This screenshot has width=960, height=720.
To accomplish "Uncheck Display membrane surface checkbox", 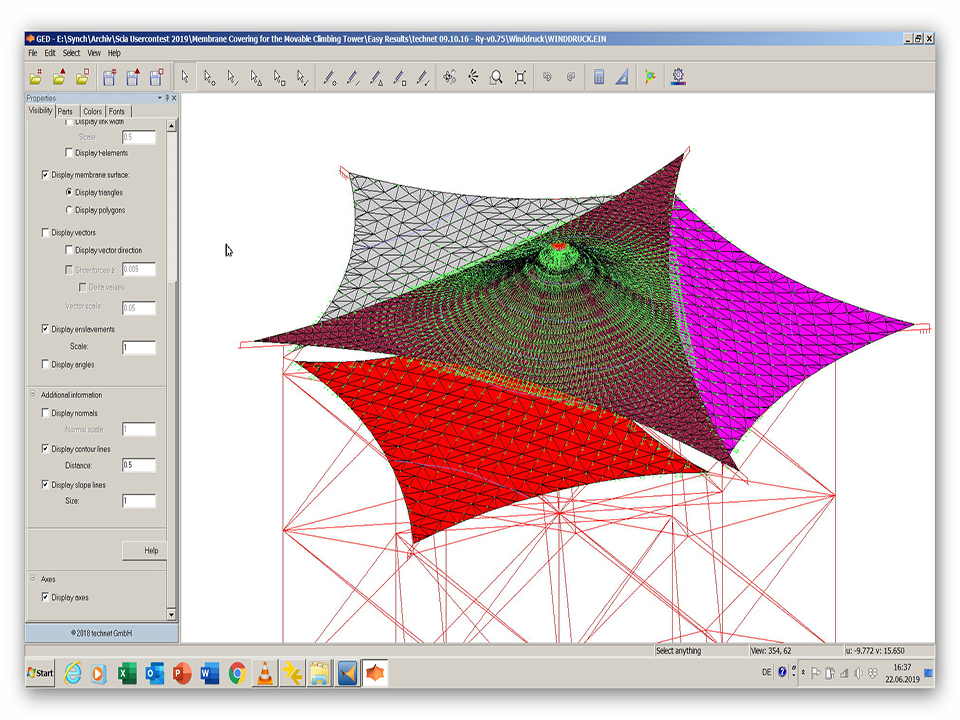I will pyautogui.click(x=45, y=174).
